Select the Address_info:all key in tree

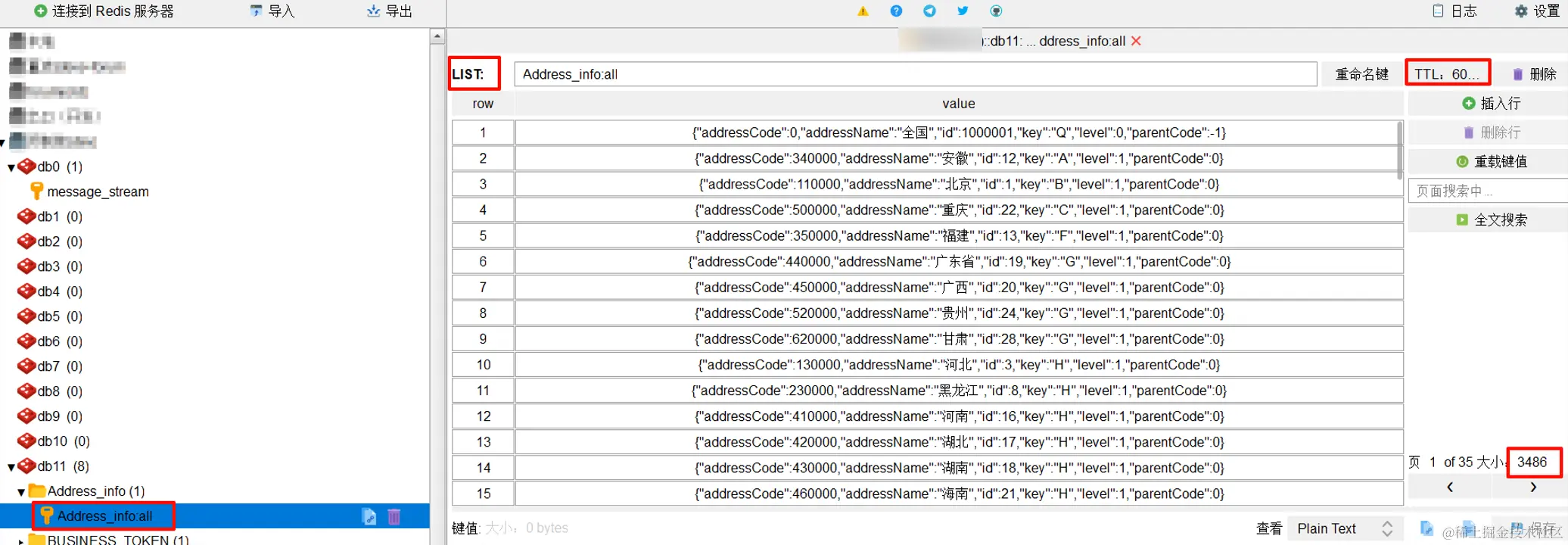tap(104, 516)
